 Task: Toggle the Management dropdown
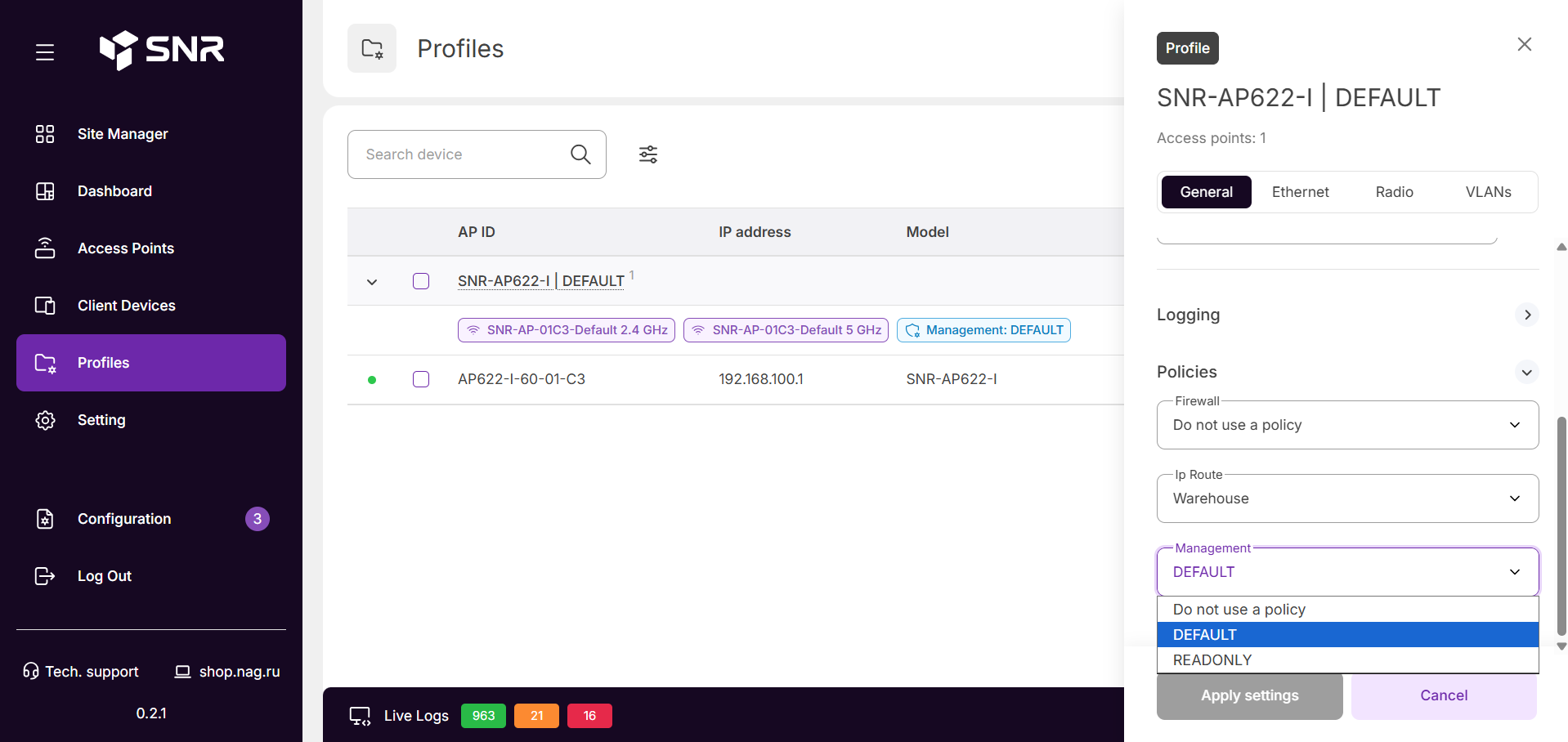click(1348, 572)
